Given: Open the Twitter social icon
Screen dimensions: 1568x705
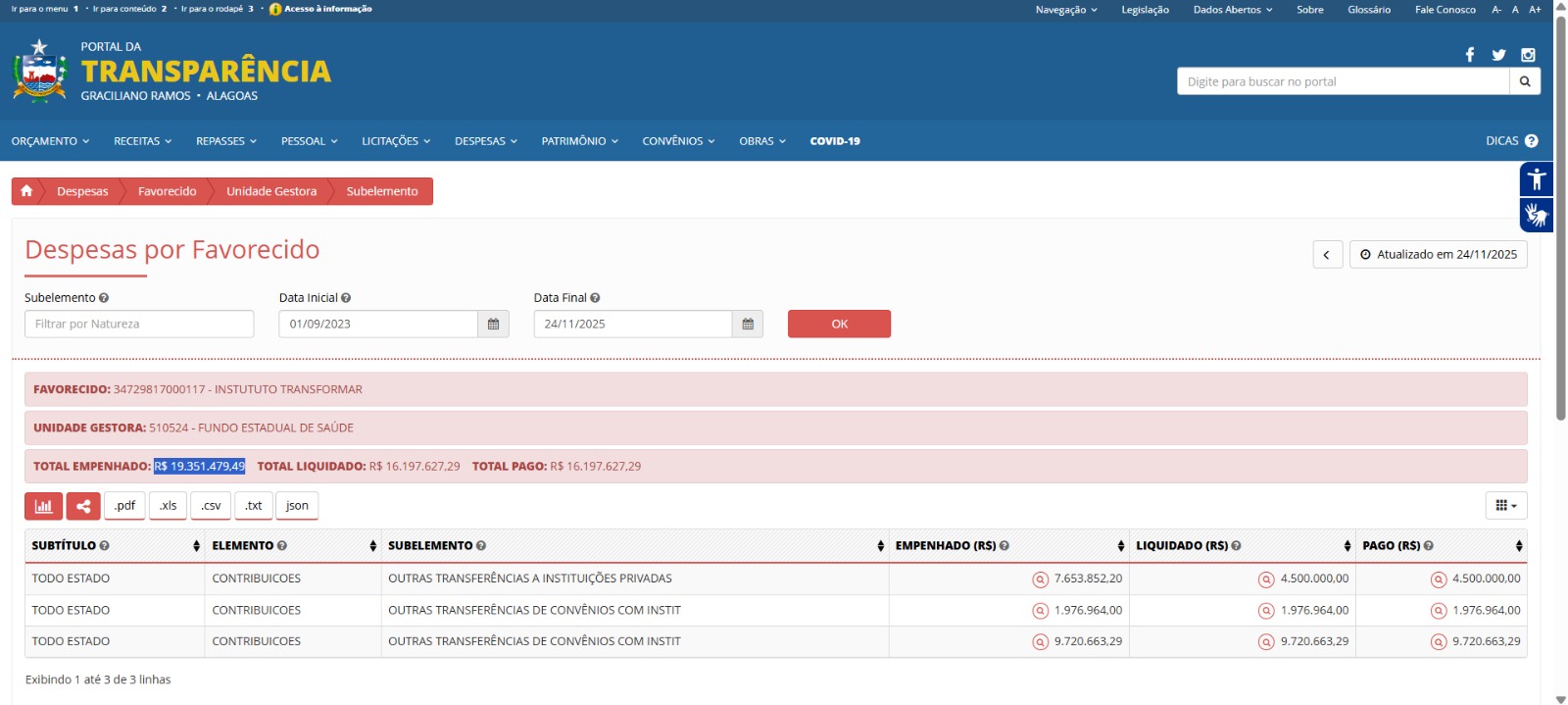Looking at the screenshot, I should tap(1498, 55).
